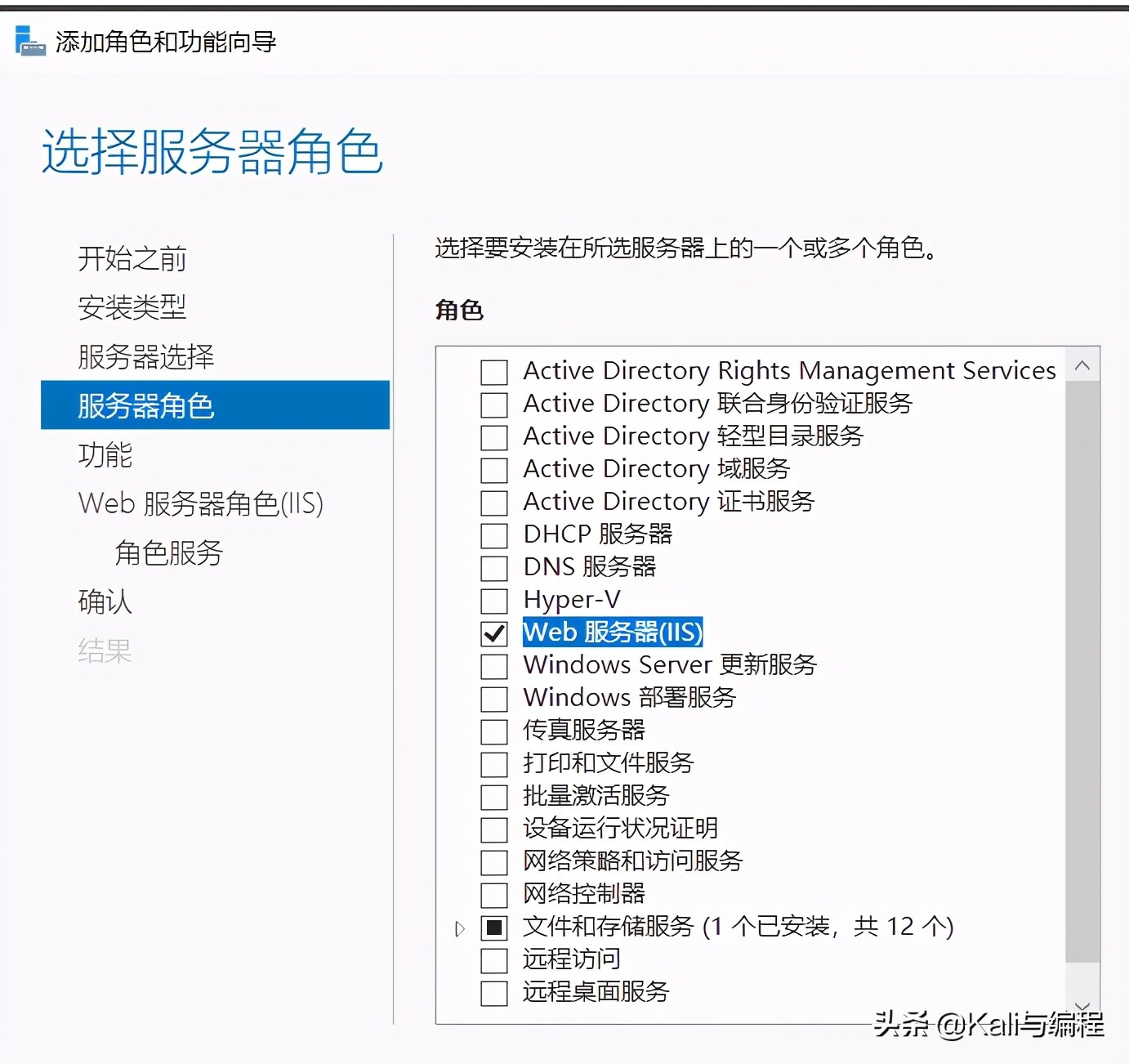Jump to the 确认 wizard step
1129x1064 pixels.
[105, 602]
